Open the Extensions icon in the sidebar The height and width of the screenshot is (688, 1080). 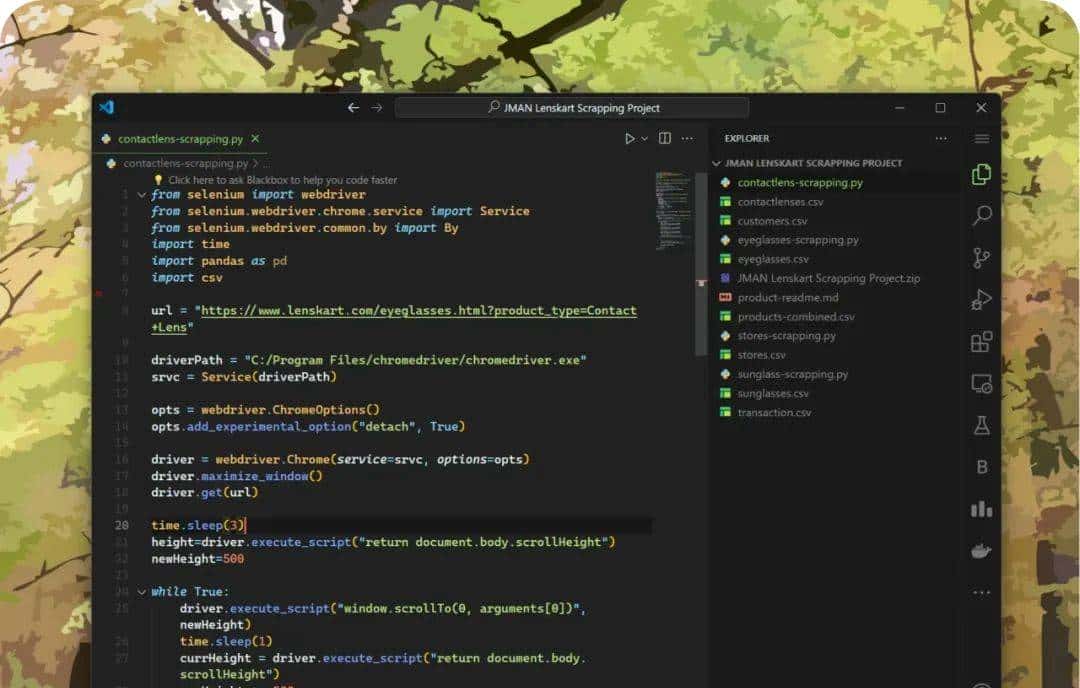(x=981, y=341)
